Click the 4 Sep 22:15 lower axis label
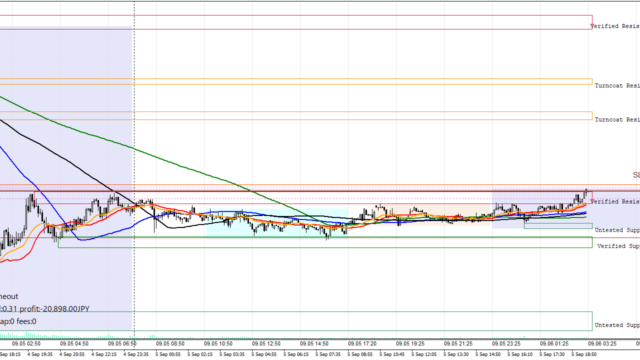640x360 pixels. point(105,355)
